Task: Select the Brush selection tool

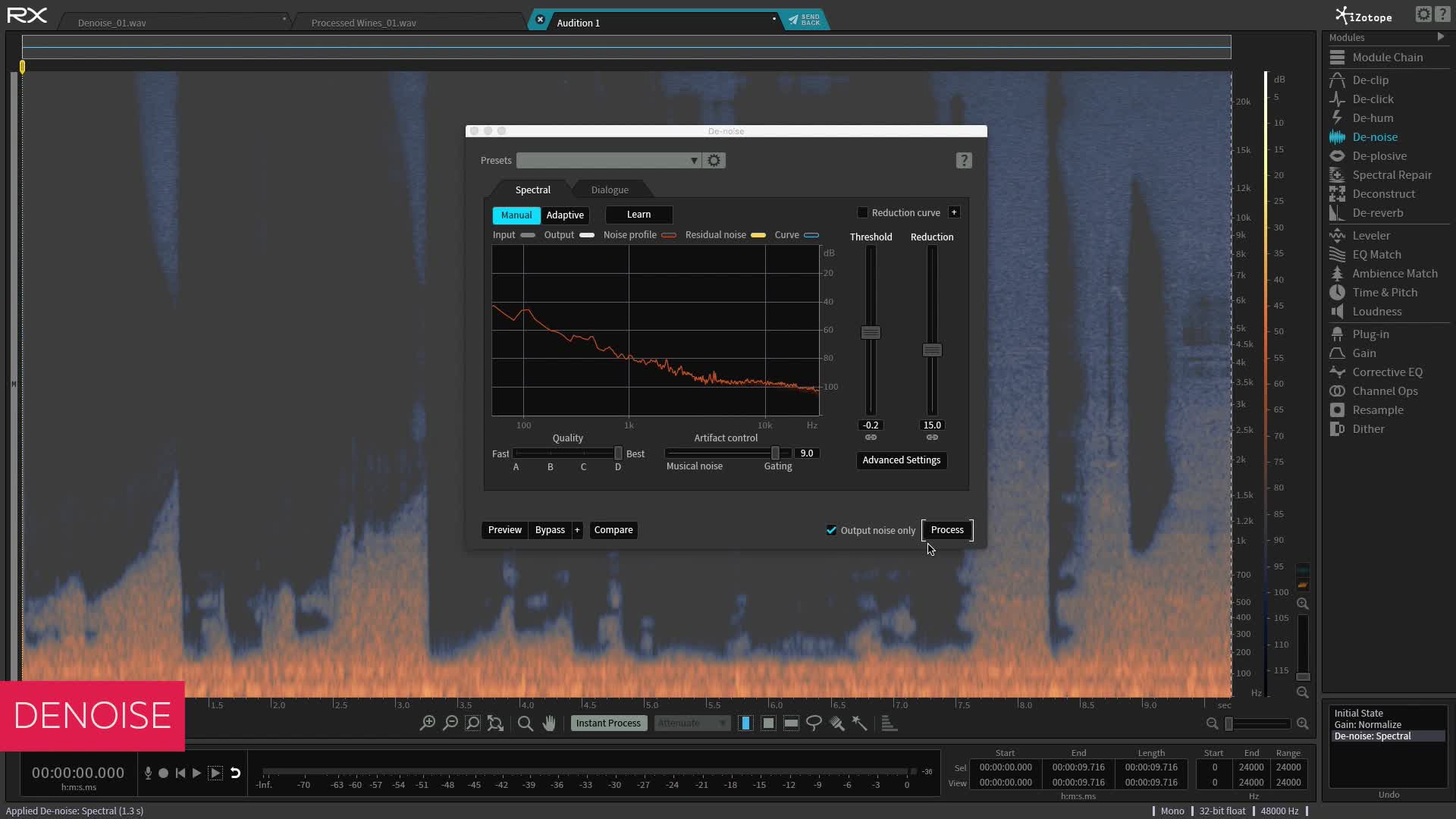Action: (836, 723)
